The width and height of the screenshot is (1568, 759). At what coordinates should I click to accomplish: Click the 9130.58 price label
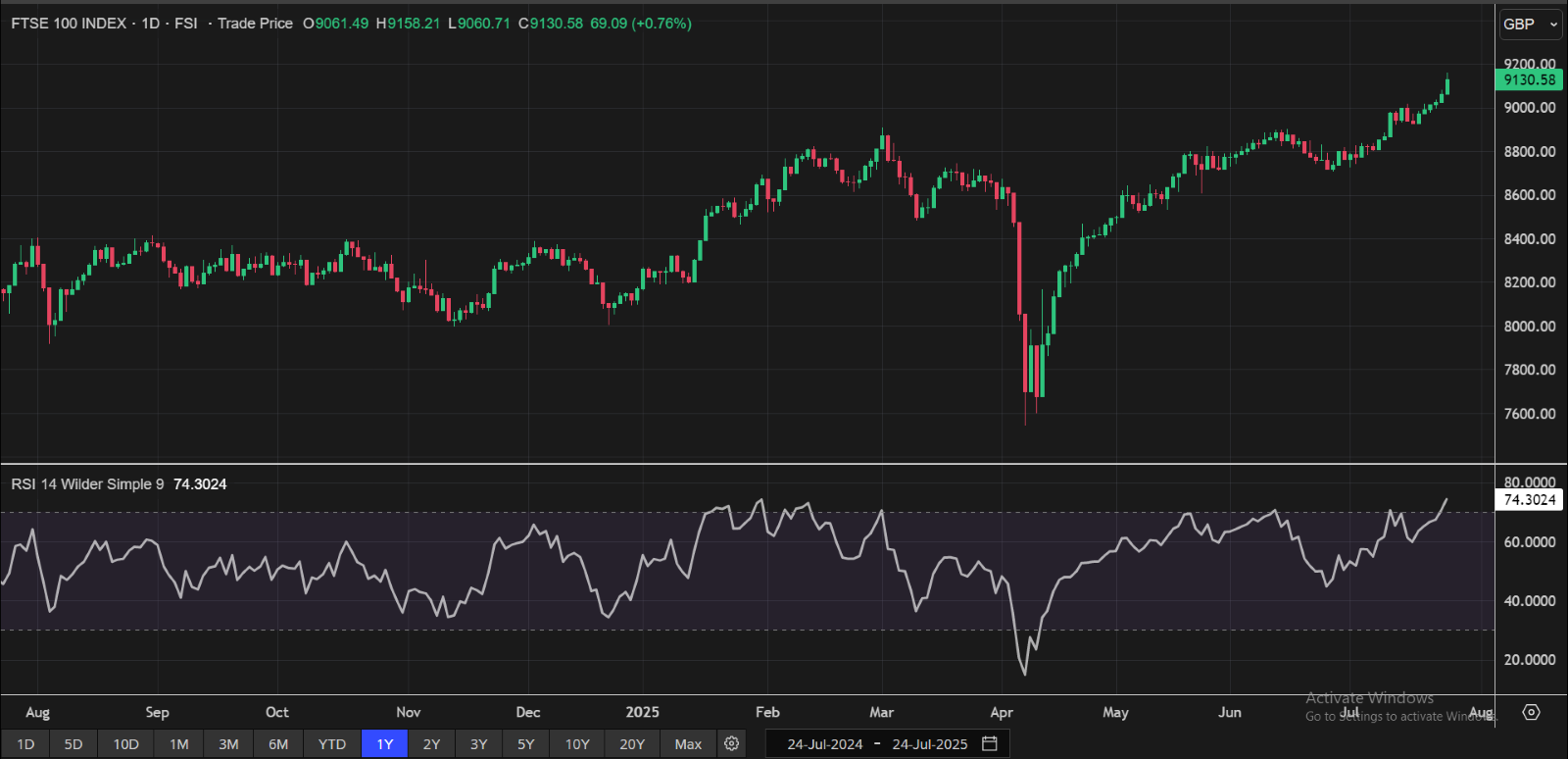click(1529, 80)
